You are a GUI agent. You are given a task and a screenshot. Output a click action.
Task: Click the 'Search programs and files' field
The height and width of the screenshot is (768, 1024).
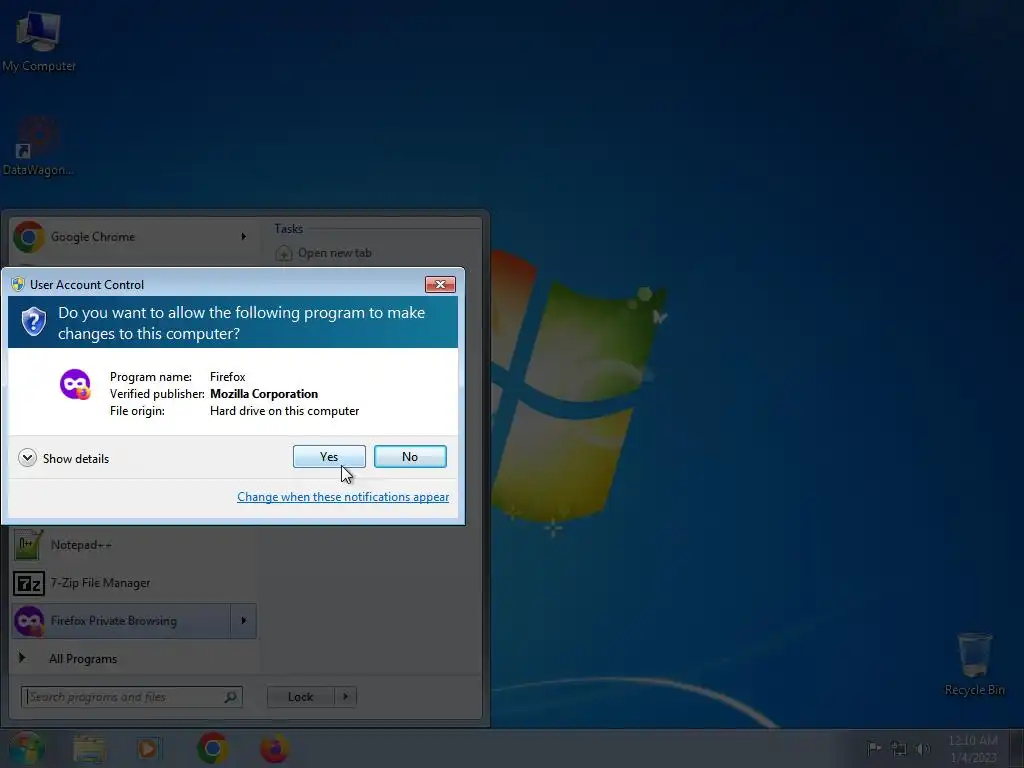[x=131, y=697]
